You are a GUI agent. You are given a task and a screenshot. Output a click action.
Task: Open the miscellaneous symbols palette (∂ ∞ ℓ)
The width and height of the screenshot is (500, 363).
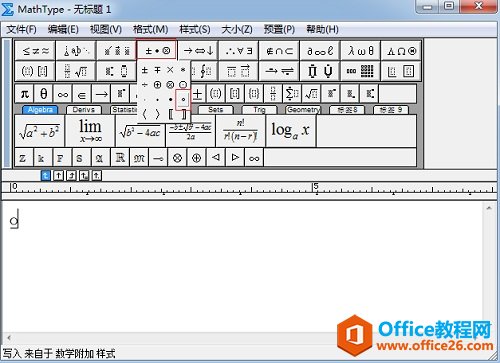coord(320,51)
